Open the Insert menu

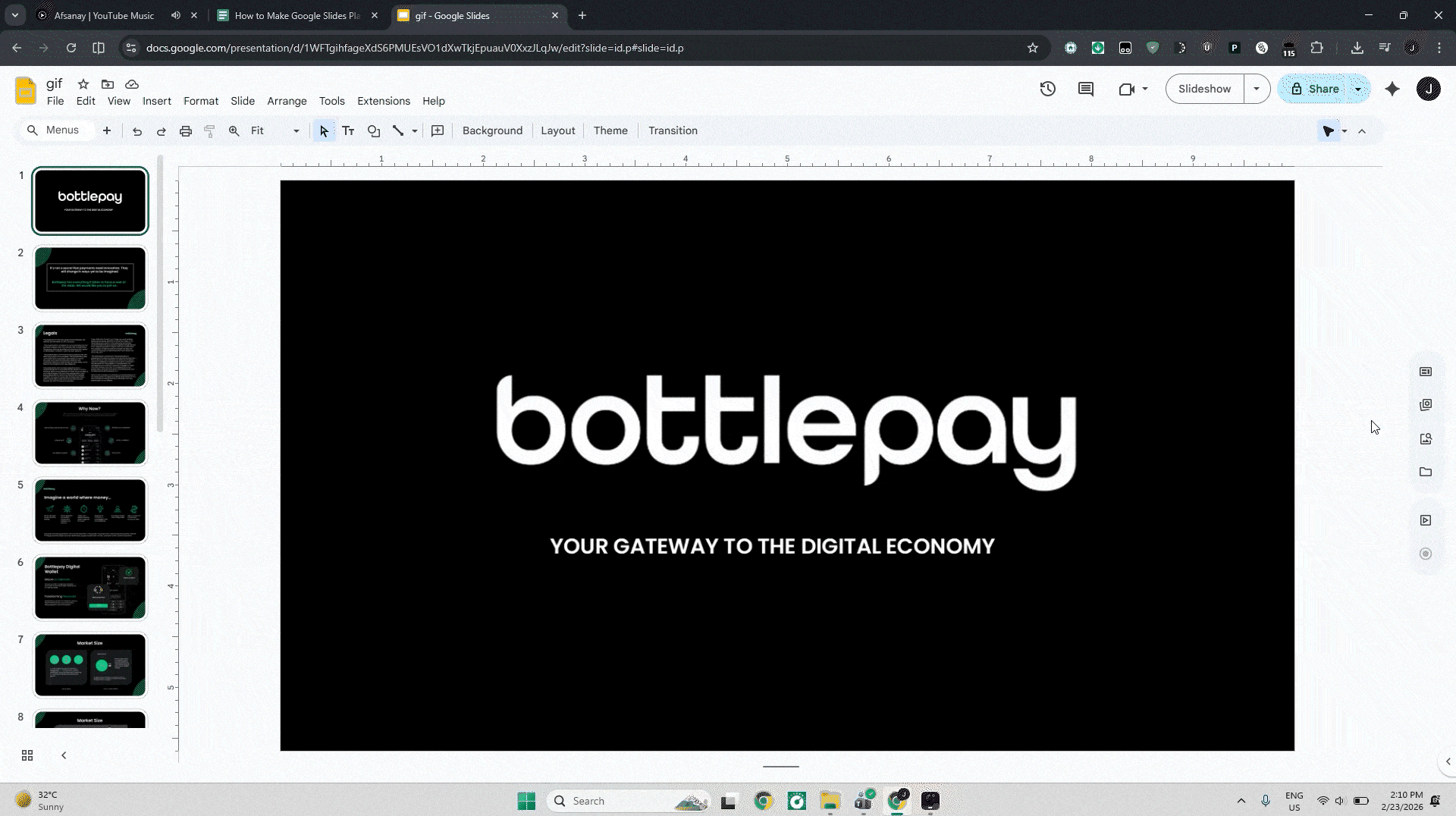(157, 101)
